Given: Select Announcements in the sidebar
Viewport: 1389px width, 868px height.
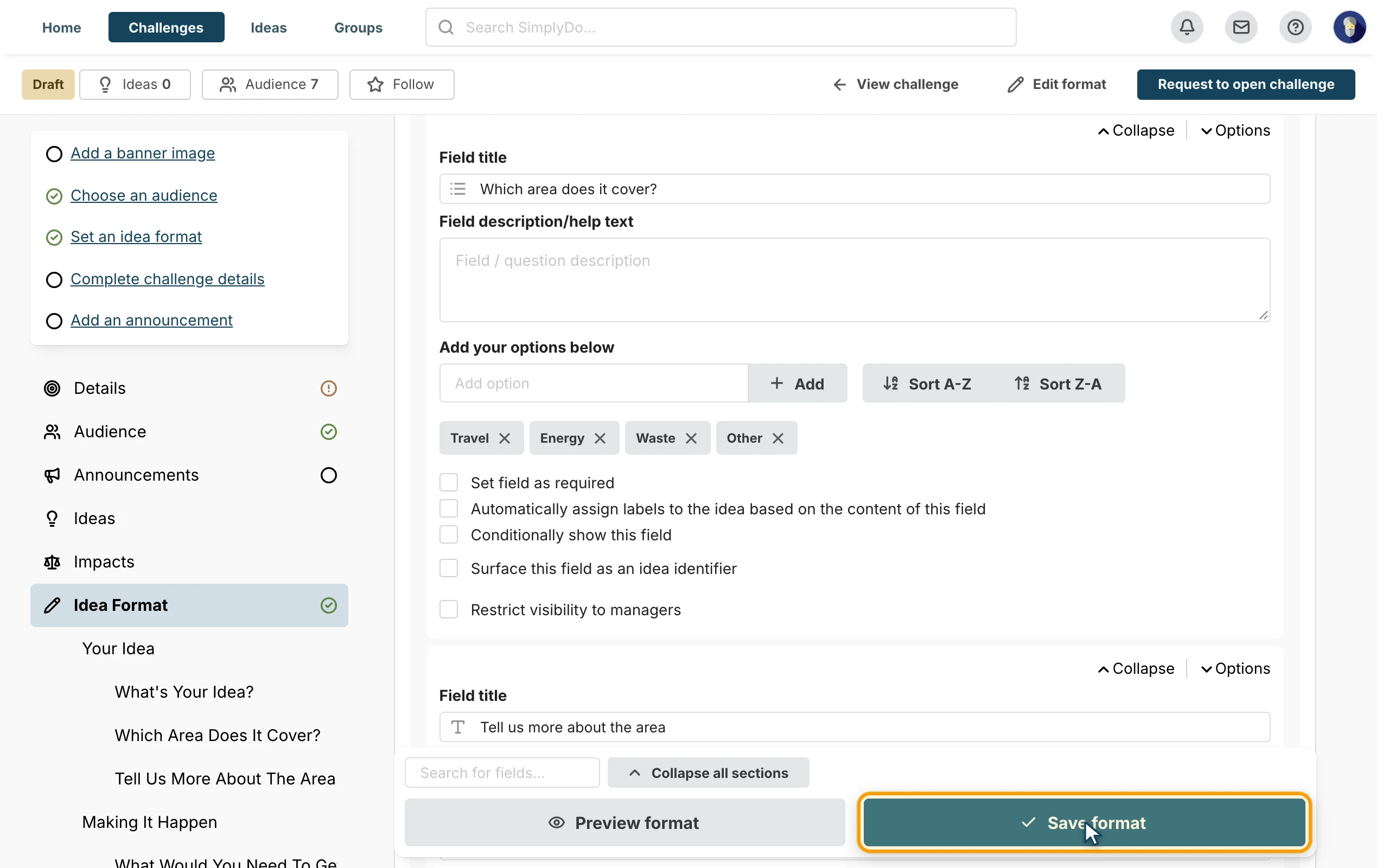Looking at the screenshot, I should 189,475.
